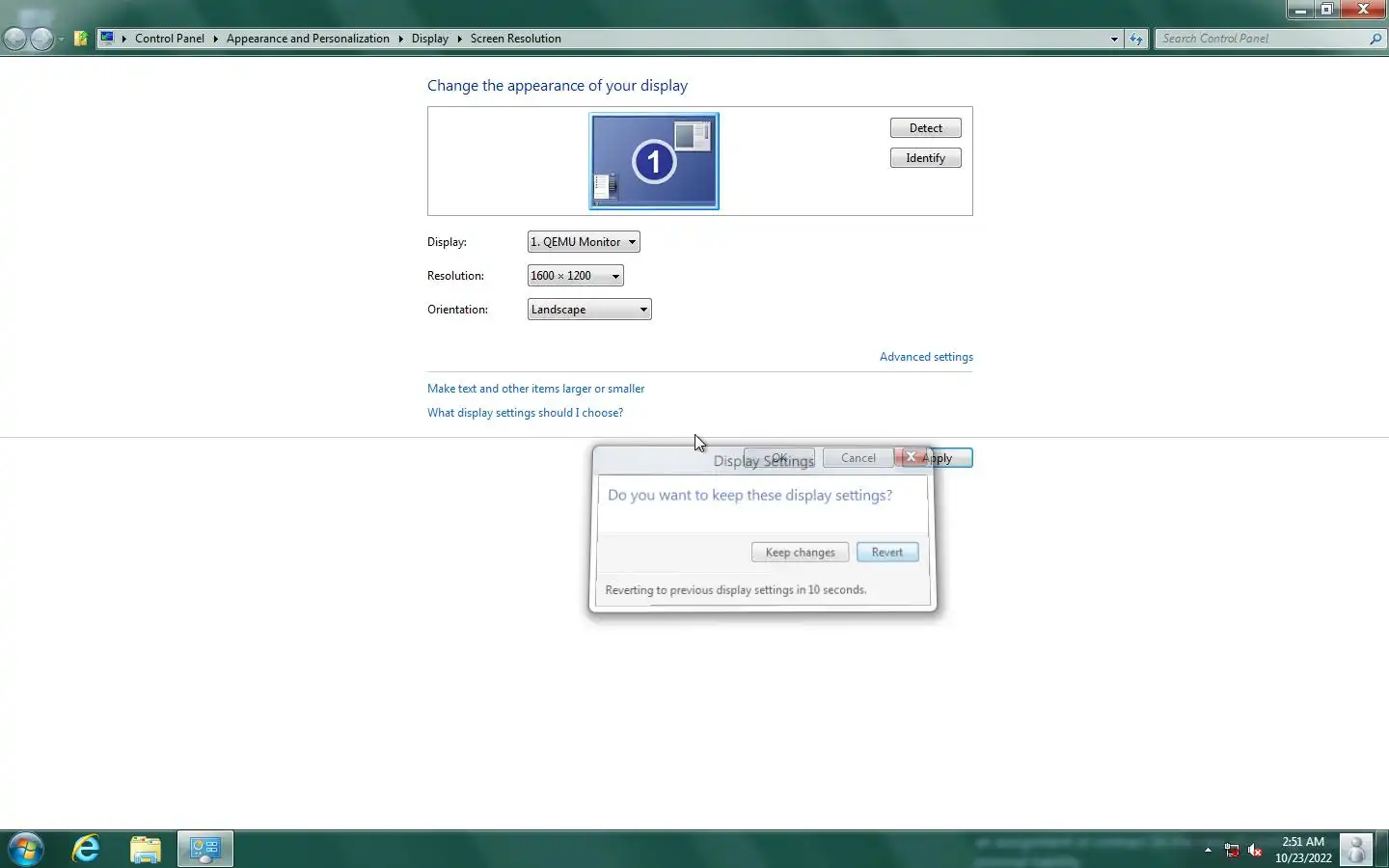1389x868 pixels.
Task: Launch Internet Explorer from taskbar
Action: (x=87, y=849)
